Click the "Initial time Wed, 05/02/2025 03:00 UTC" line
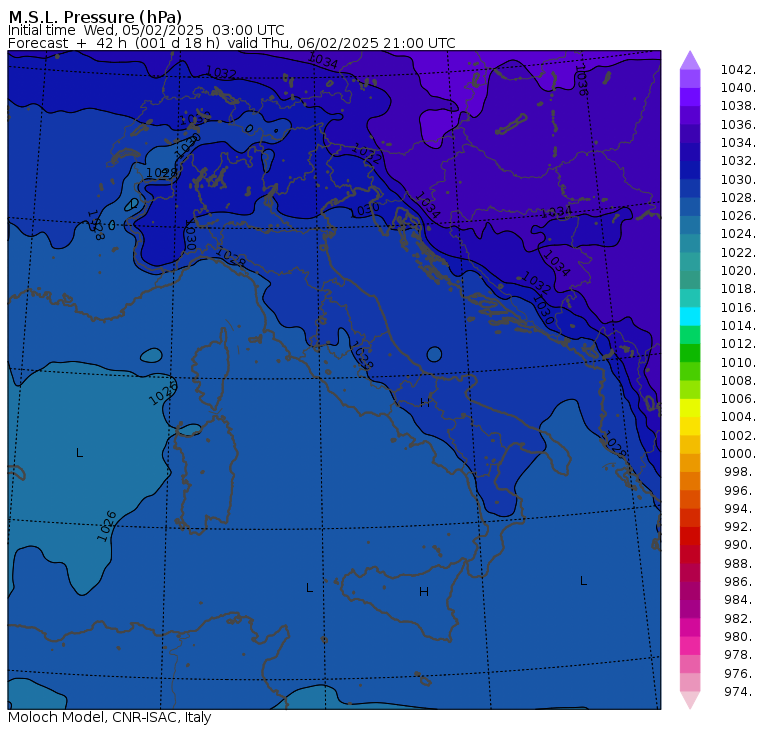This screenshot has height=731, width=760. pos(146,30)
